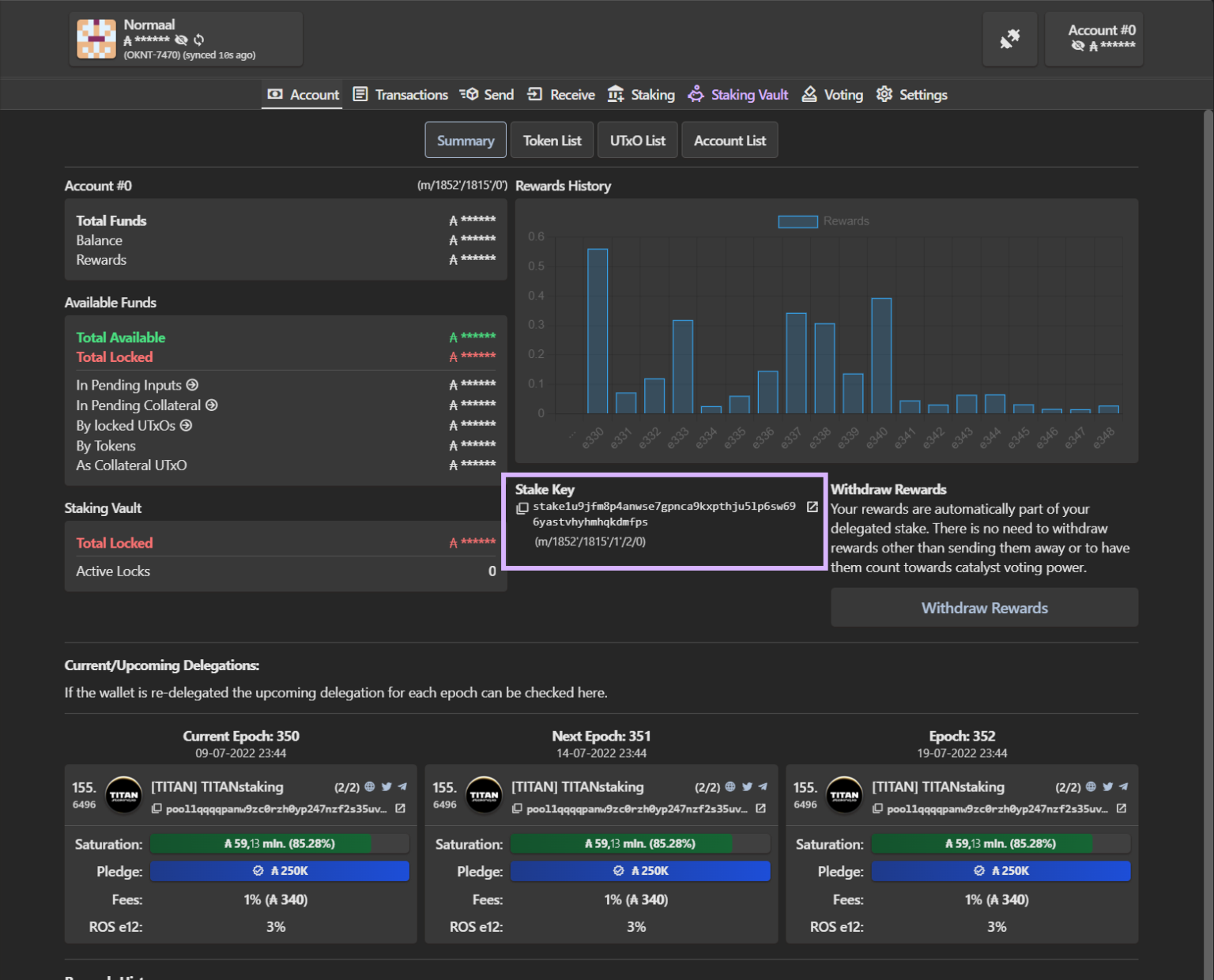Switch to the Receive tab

pyautogui.click(x=561, y=95)
